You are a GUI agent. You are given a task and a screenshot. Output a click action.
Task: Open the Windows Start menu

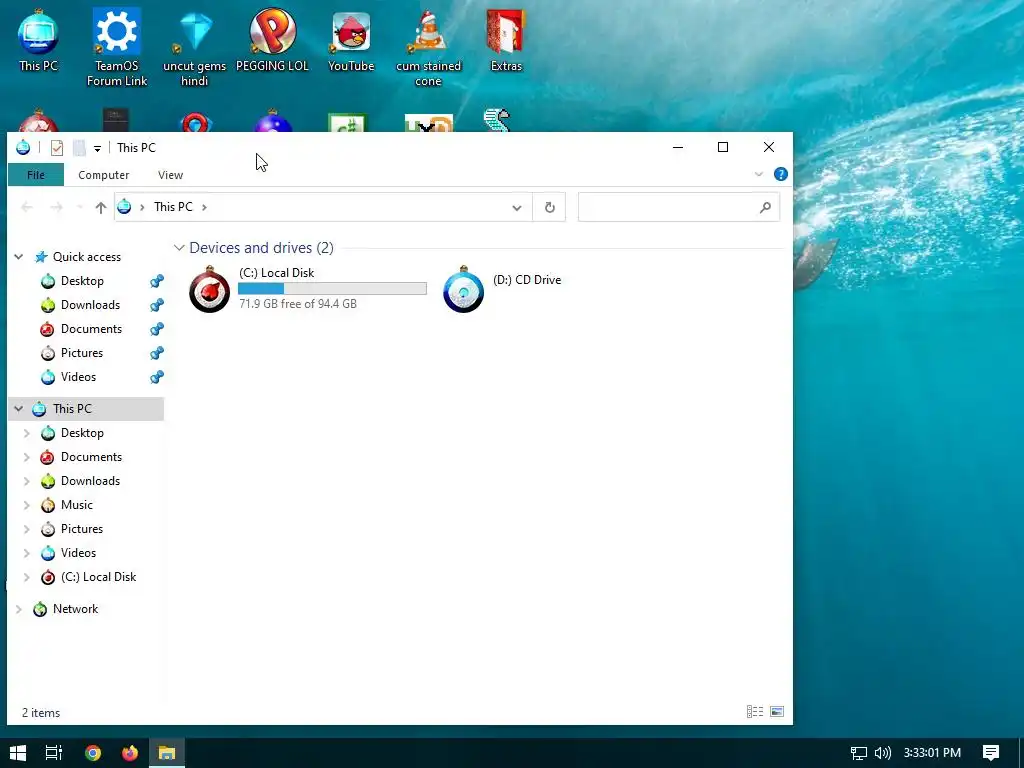click(18, 753)
